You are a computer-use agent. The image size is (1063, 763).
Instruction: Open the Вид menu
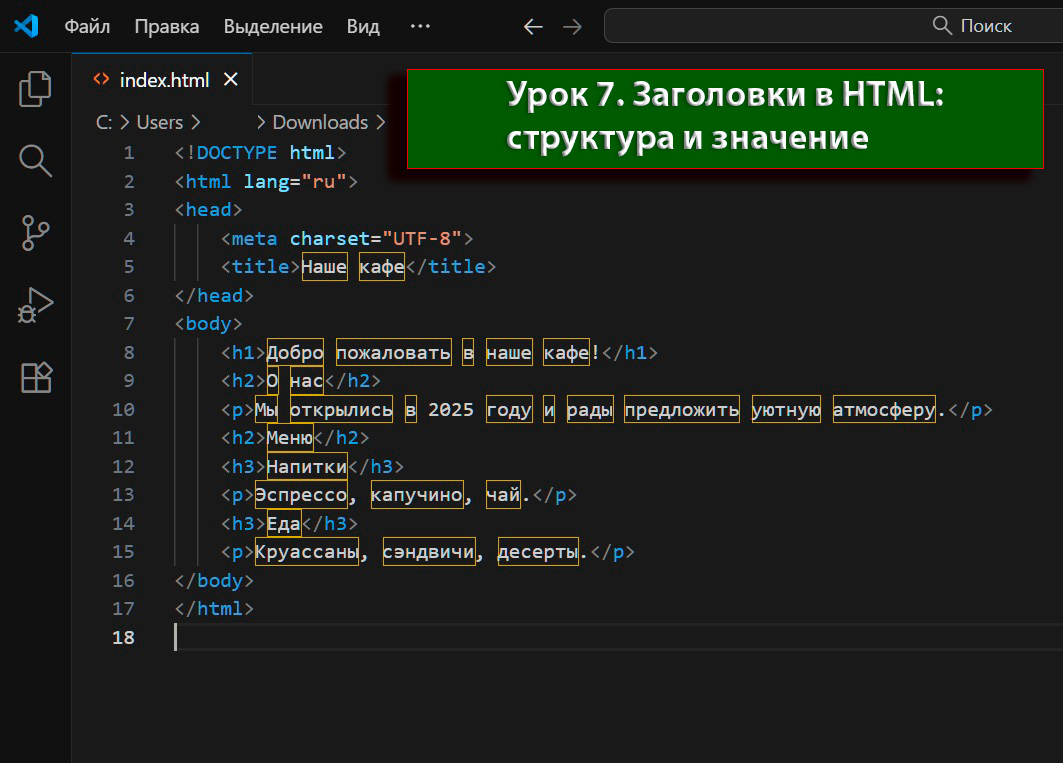pyautogui.click(x=363, y=27)
